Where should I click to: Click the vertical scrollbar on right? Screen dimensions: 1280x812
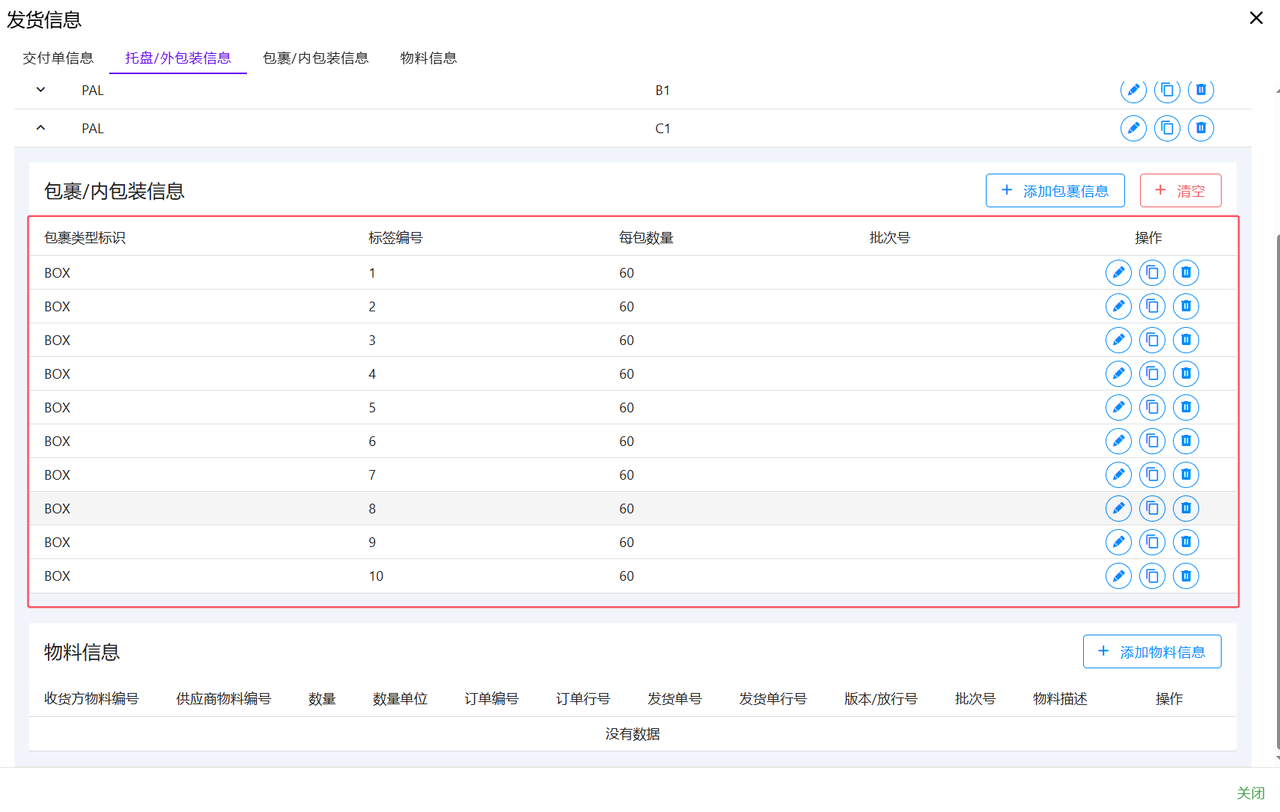pyautogui.click(x=1276, y=450)
